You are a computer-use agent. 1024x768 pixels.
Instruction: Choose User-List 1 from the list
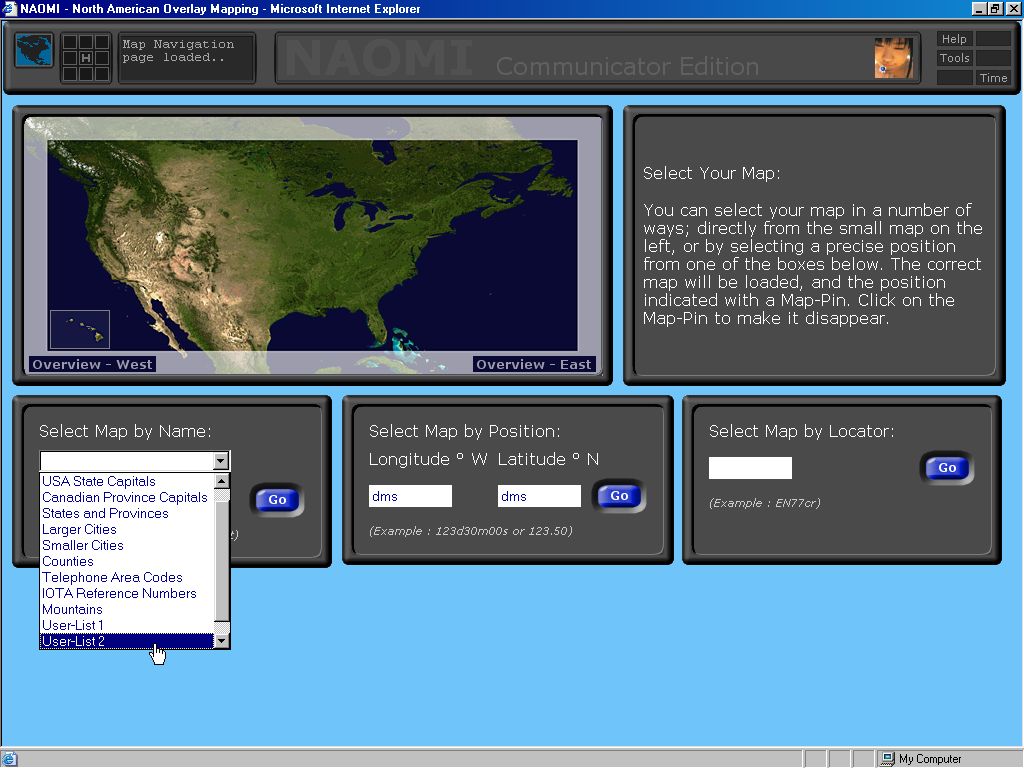point(127,626)
